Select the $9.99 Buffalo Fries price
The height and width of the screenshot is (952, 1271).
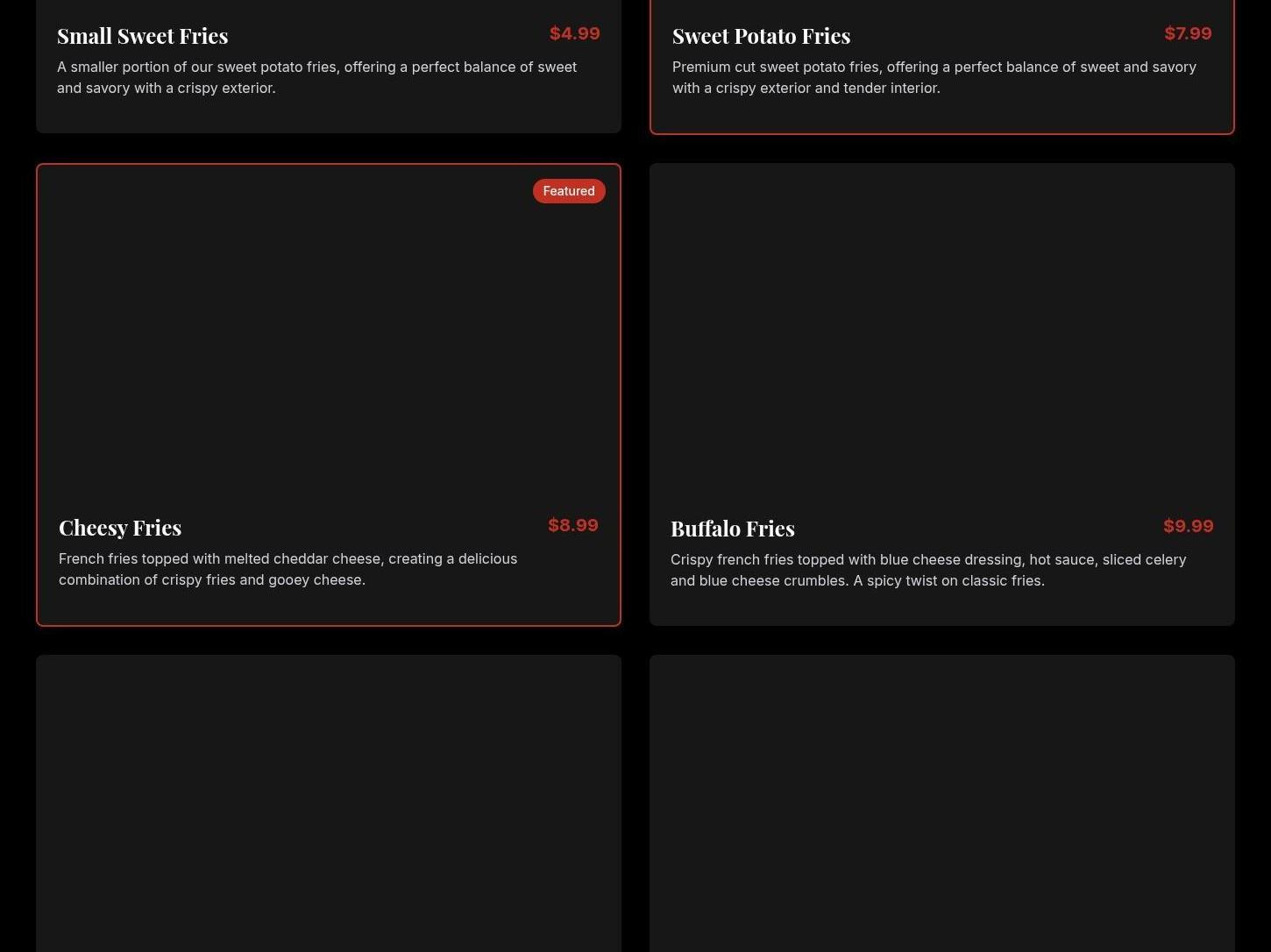pos(1188,526)
